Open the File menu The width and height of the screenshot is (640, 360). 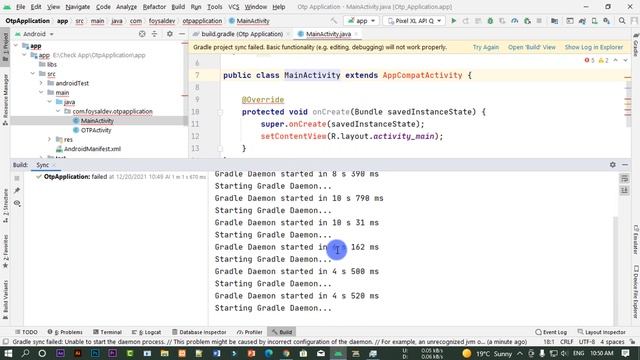20,7
